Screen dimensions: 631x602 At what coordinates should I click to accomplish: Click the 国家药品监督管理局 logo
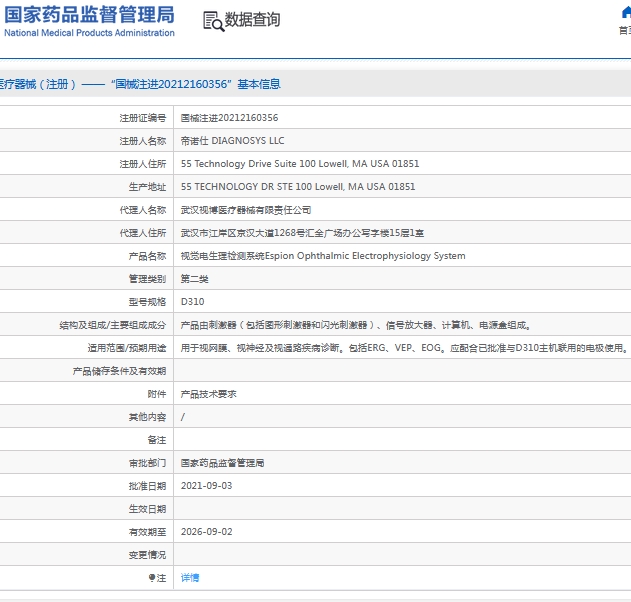[89, 21]
